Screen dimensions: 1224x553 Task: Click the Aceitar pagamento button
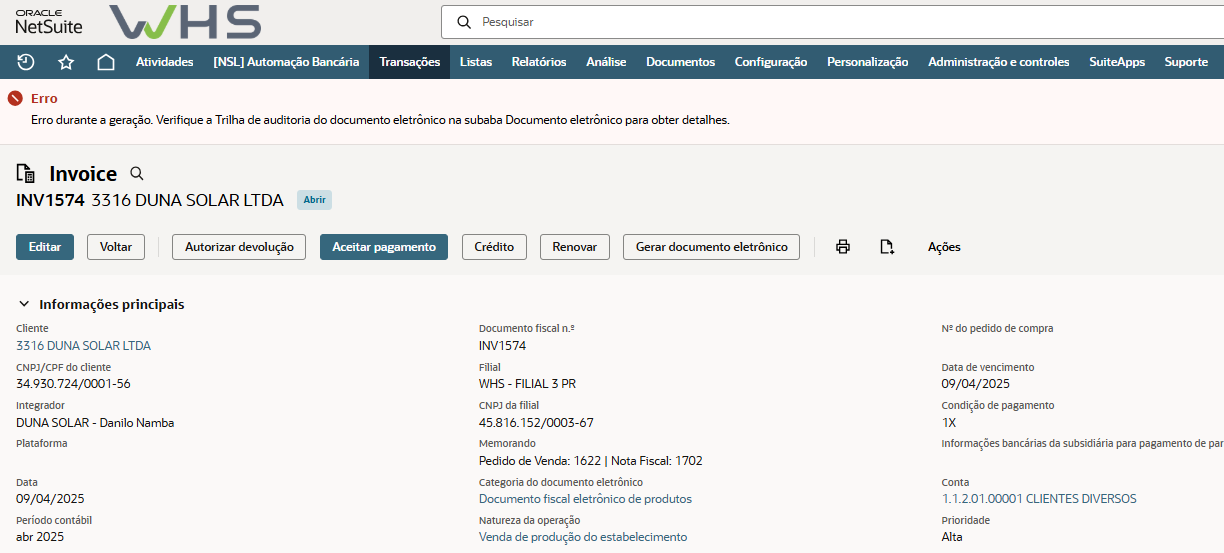click(x=383, y=247)
